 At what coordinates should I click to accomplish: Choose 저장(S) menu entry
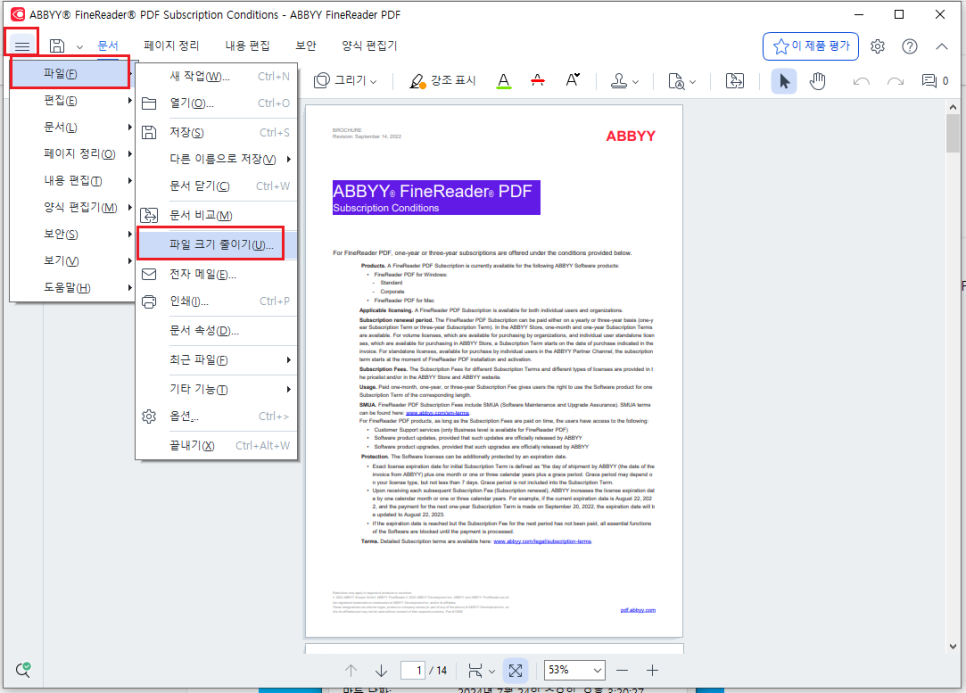[216, 132]
